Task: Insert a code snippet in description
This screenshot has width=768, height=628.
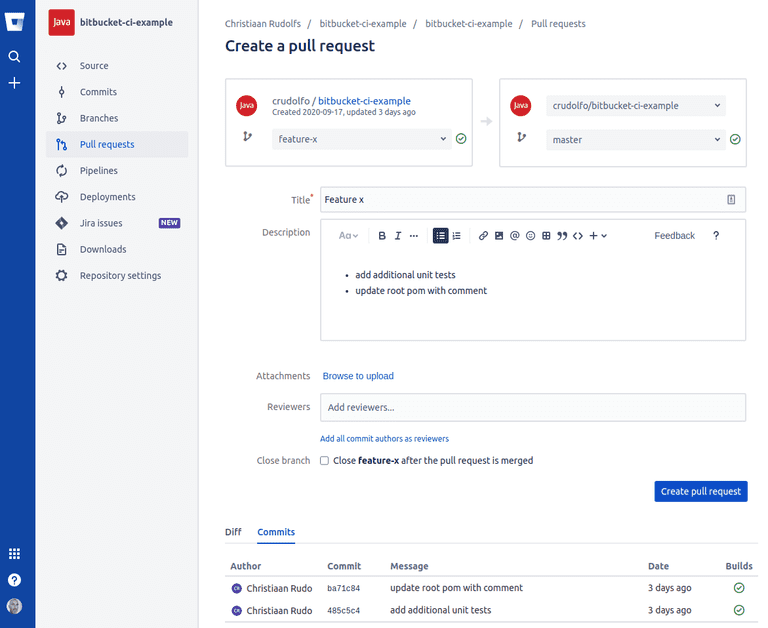Action: tap(578, 236)
